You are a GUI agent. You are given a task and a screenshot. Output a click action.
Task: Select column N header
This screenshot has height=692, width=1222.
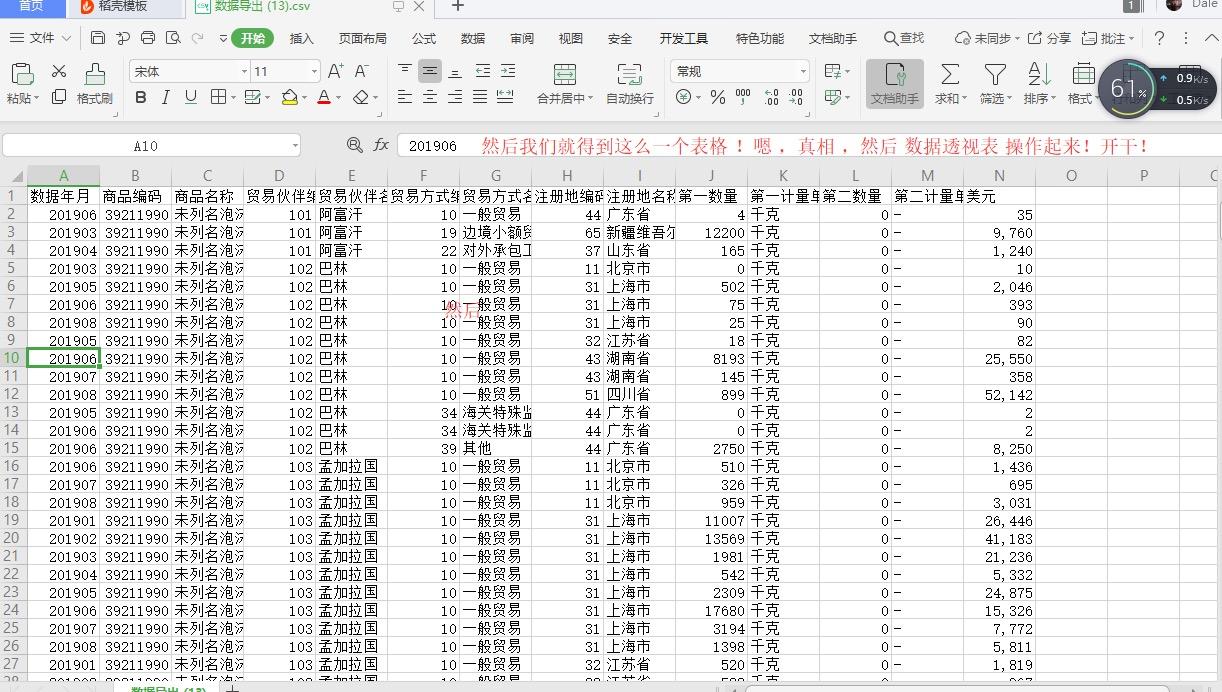click(x=999, y=176)
